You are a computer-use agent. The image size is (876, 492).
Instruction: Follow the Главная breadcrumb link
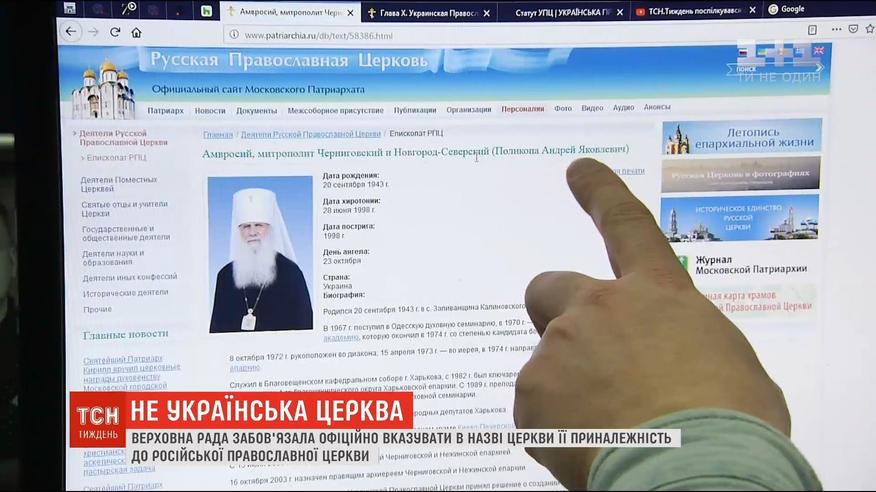218,135
